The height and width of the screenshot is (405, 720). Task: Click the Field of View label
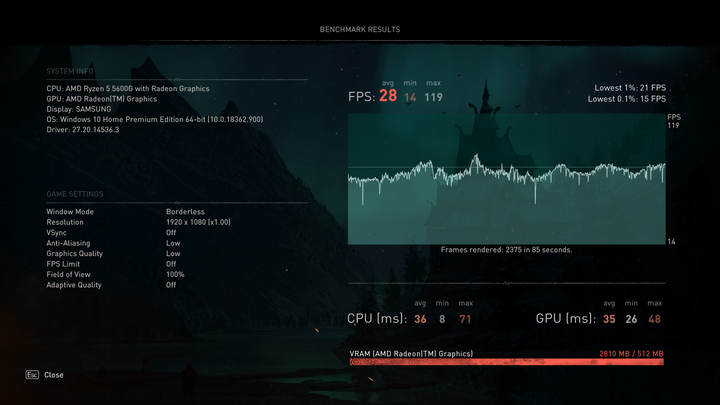(x=68, y=275)
